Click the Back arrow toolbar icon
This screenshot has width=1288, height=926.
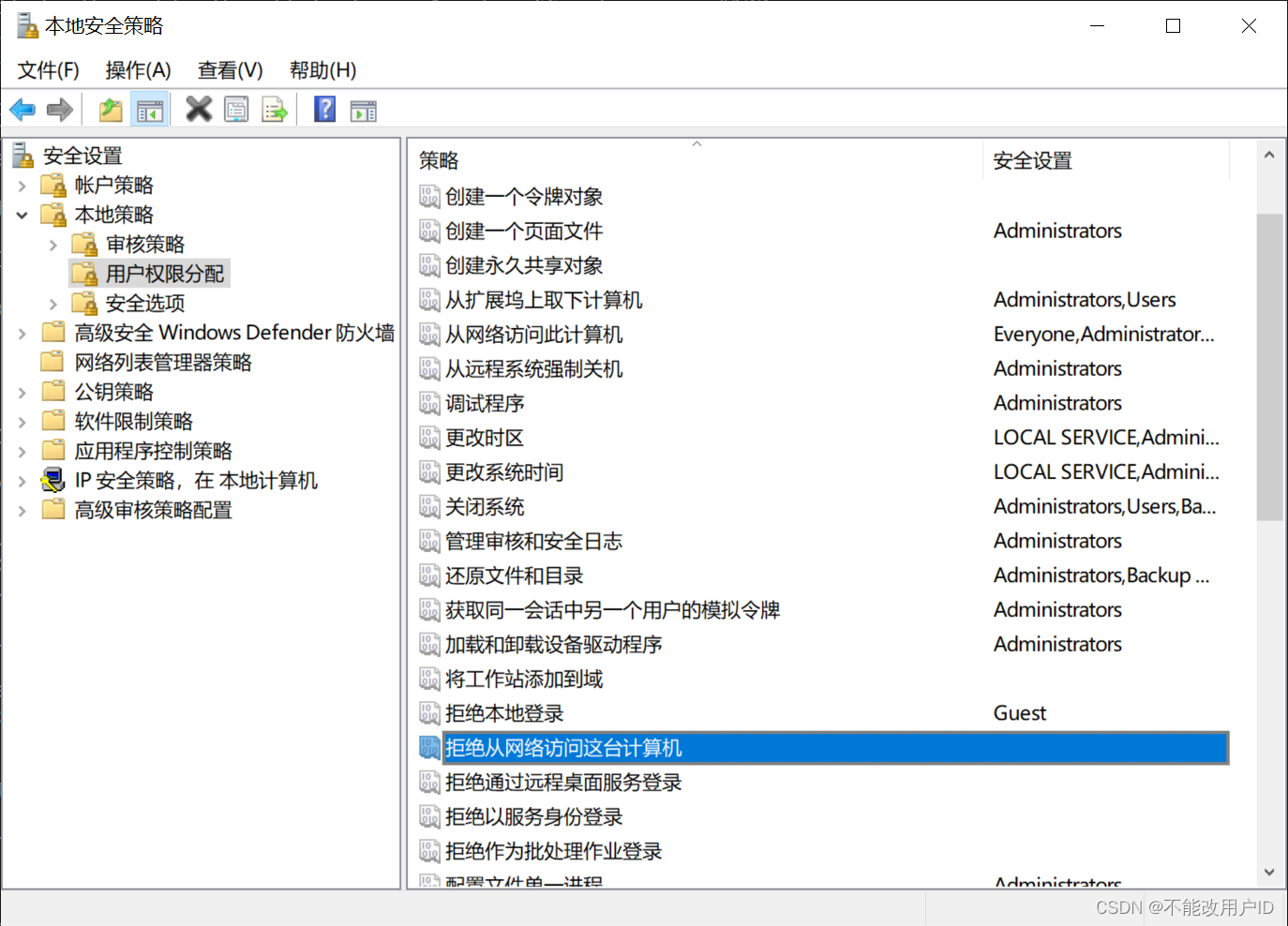click(22, 111)
